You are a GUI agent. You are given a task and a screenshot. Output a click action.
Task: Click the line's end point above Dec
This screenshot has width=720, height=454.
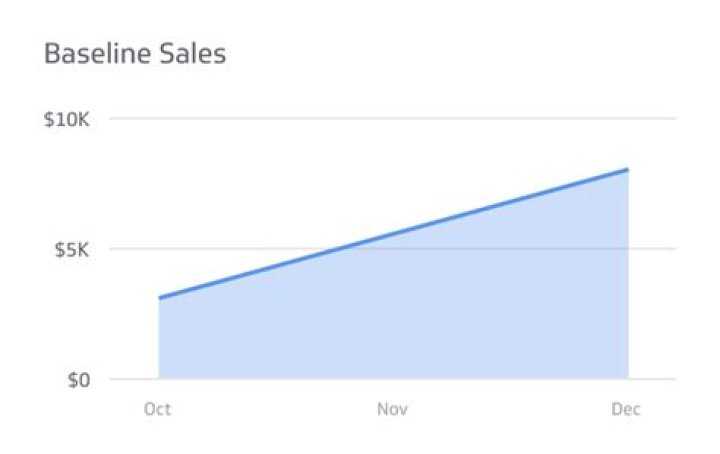[x=627, y=169]
